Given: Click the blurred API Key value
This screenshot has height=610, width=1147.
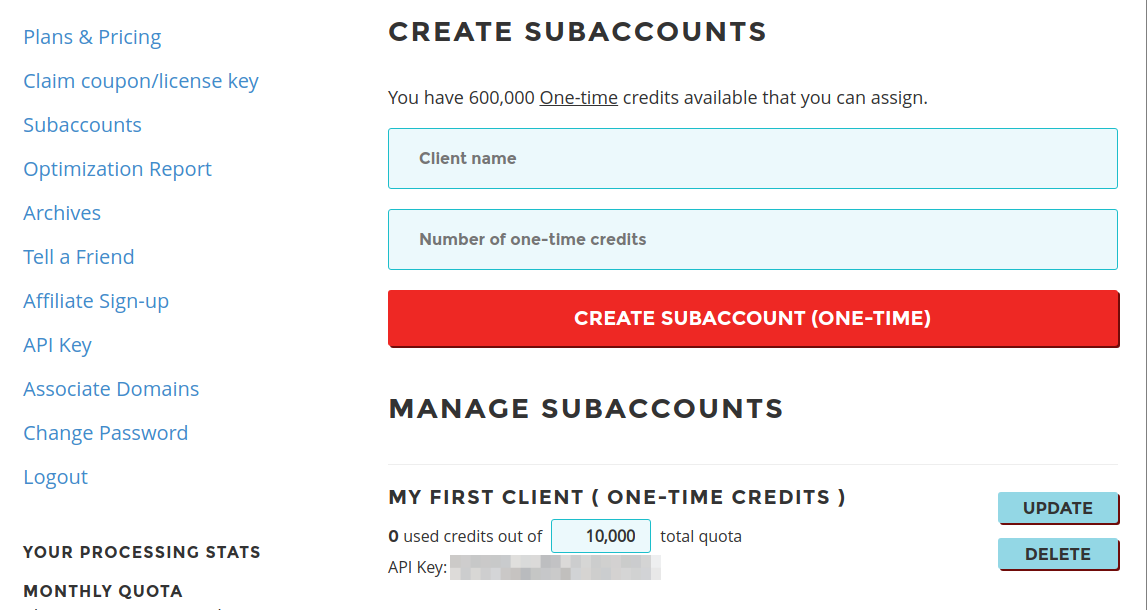Looking at the screenshot, I should 555,568.
